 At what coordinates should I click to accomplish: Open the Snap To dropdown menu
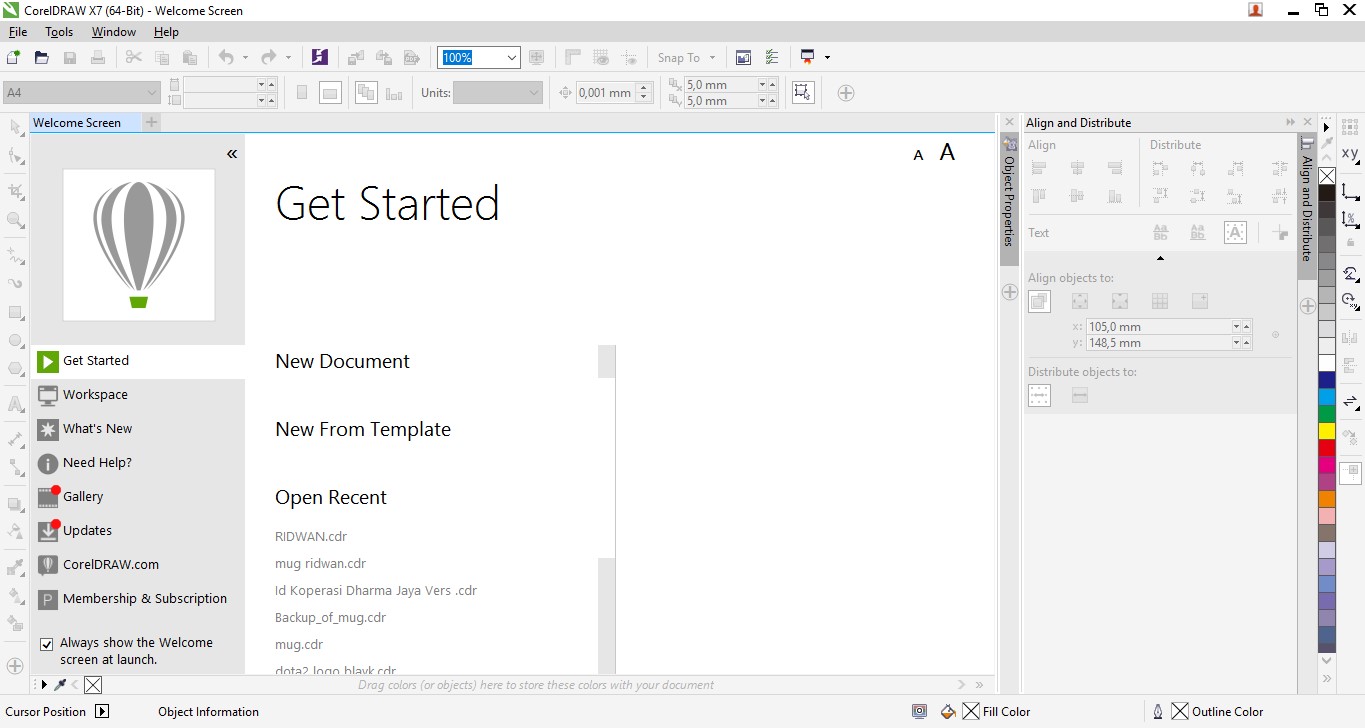pyautogui.click(x=686, y=57)
